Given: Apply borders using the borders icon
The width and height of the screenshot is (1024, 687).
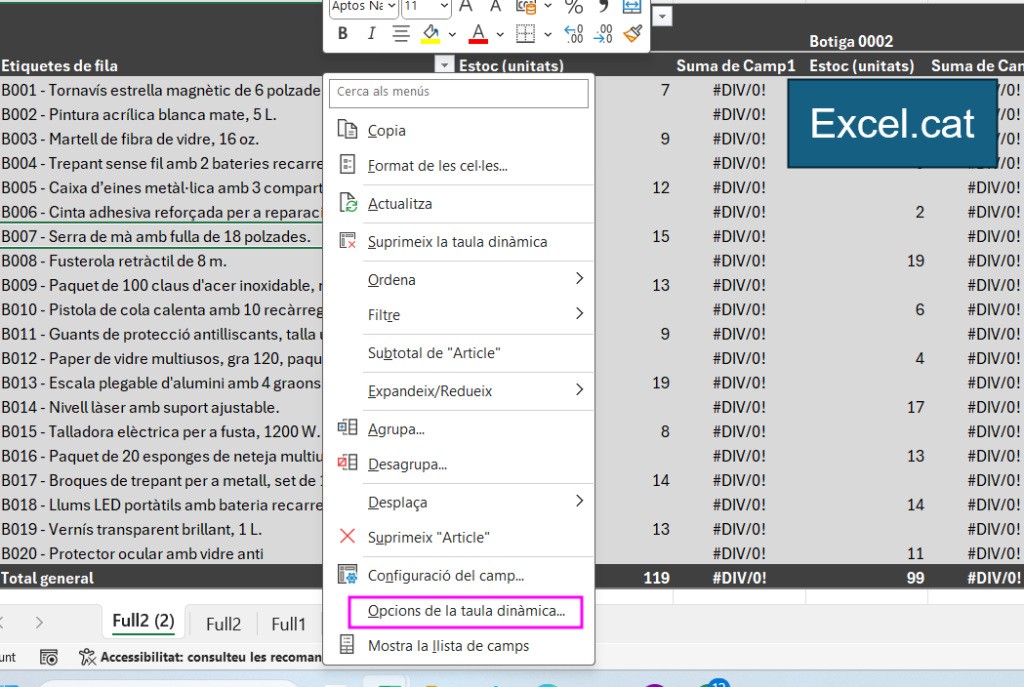Looking at the screenshot, I should point(525,33).
